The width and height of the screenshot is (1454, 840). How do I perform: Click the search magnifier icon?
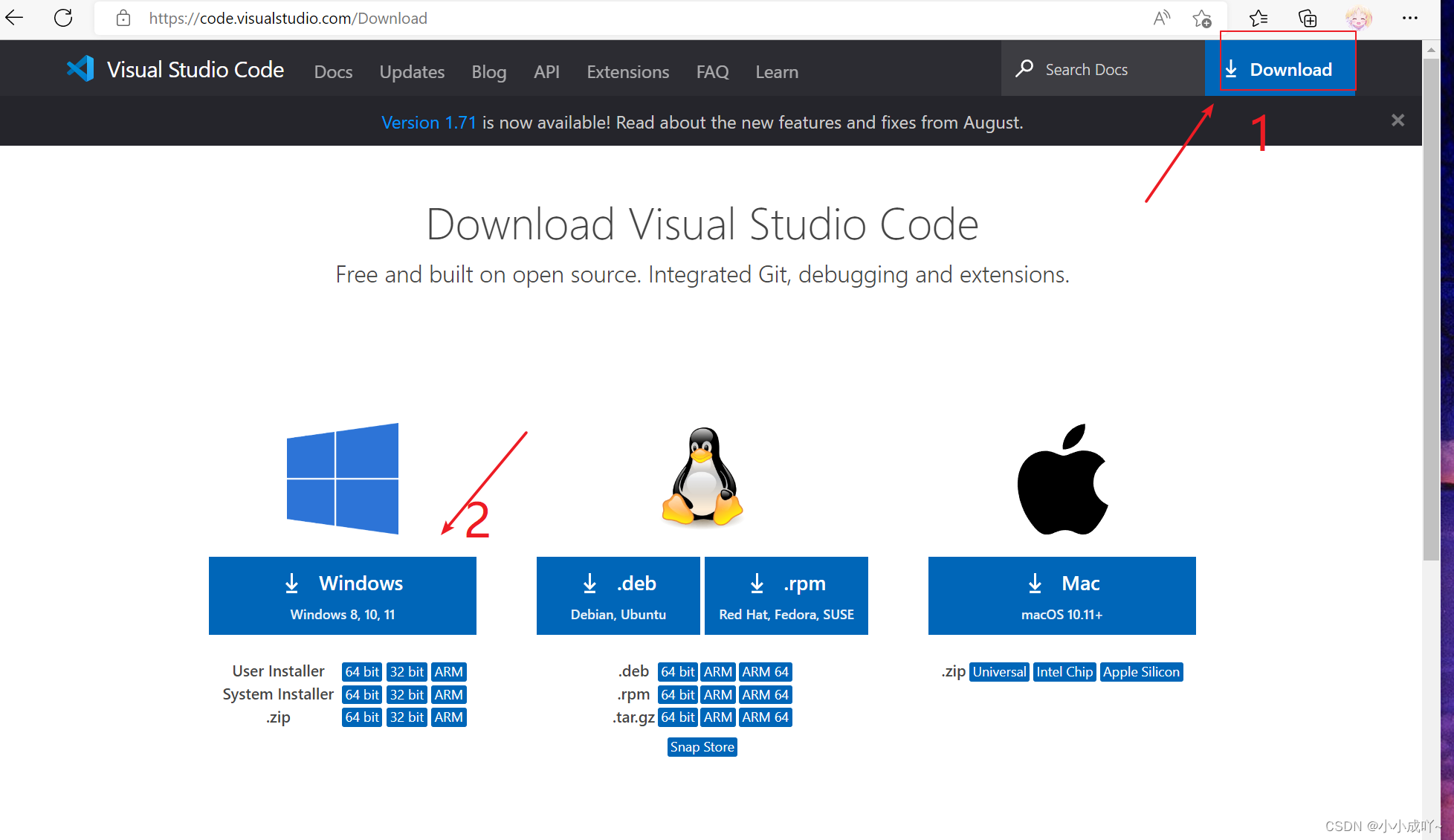coord(1024,68)
